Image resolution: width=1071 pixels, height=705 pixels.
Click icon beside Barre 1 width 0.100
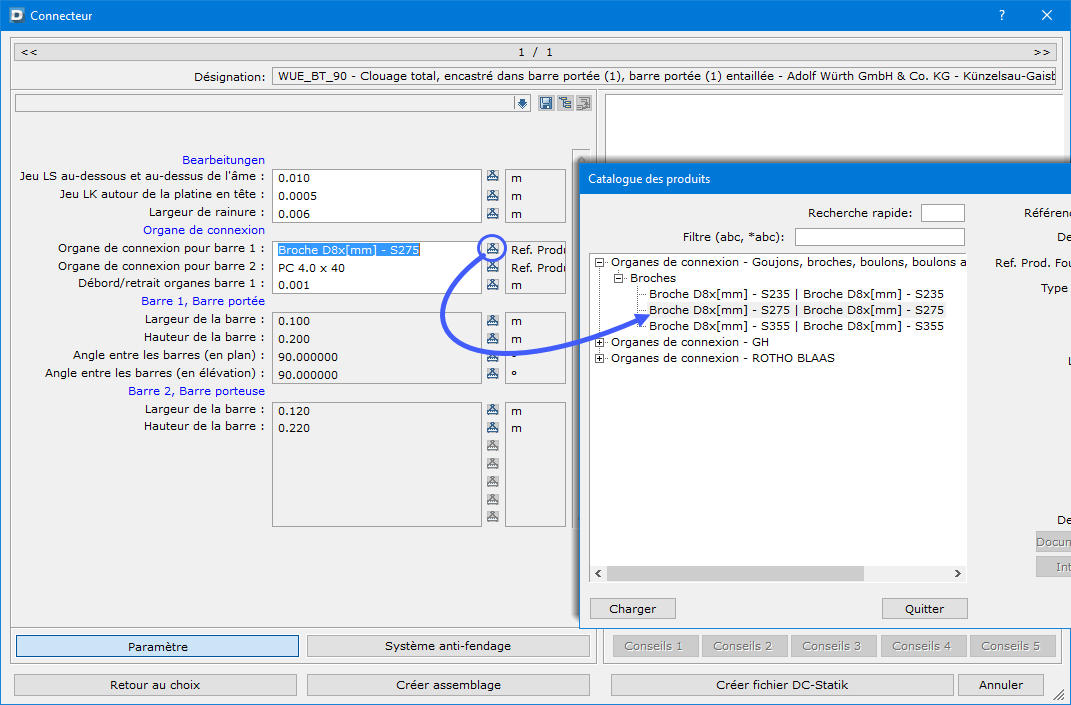[x=492, y=321]
